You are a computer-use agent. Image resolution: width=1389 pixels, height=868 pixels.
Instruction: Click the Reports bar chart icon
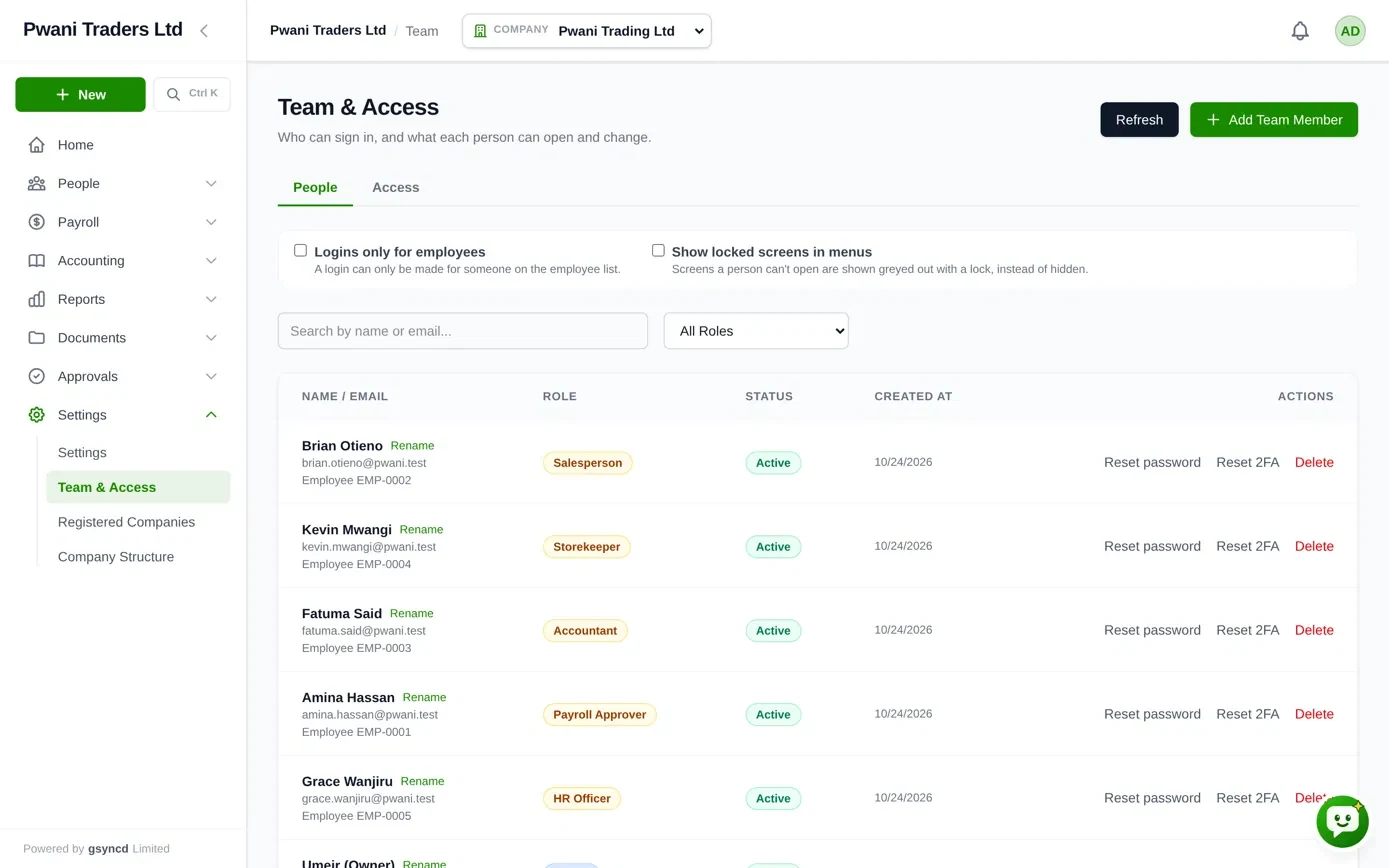(x=37, y=299)
